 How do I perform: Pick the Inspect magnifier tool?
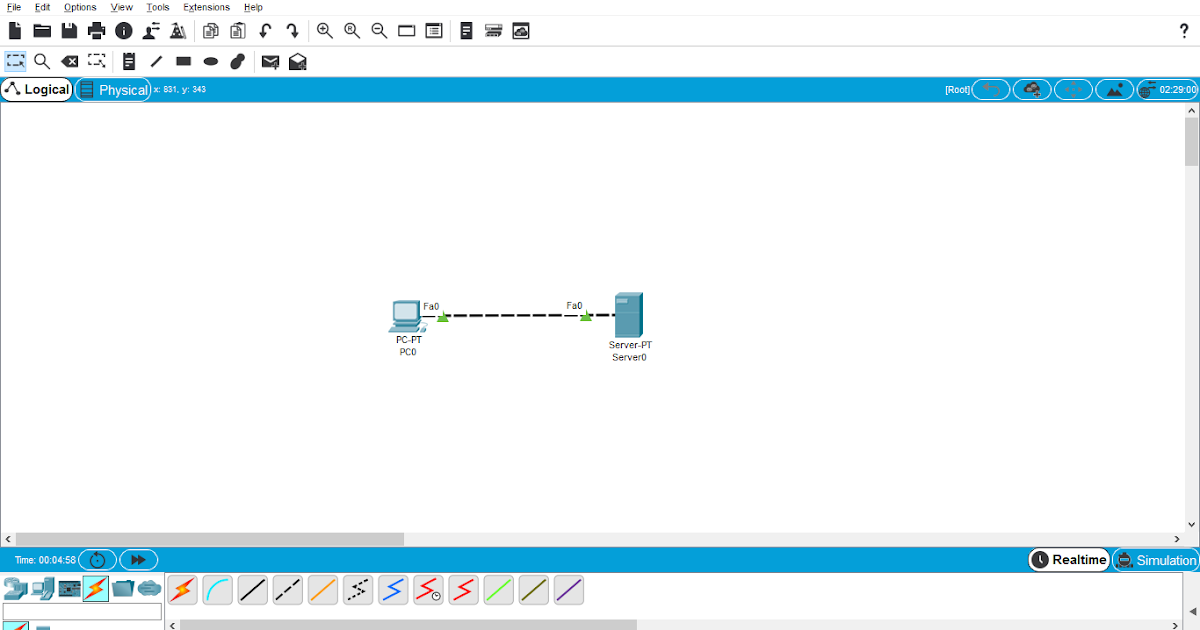coord(42,61)
